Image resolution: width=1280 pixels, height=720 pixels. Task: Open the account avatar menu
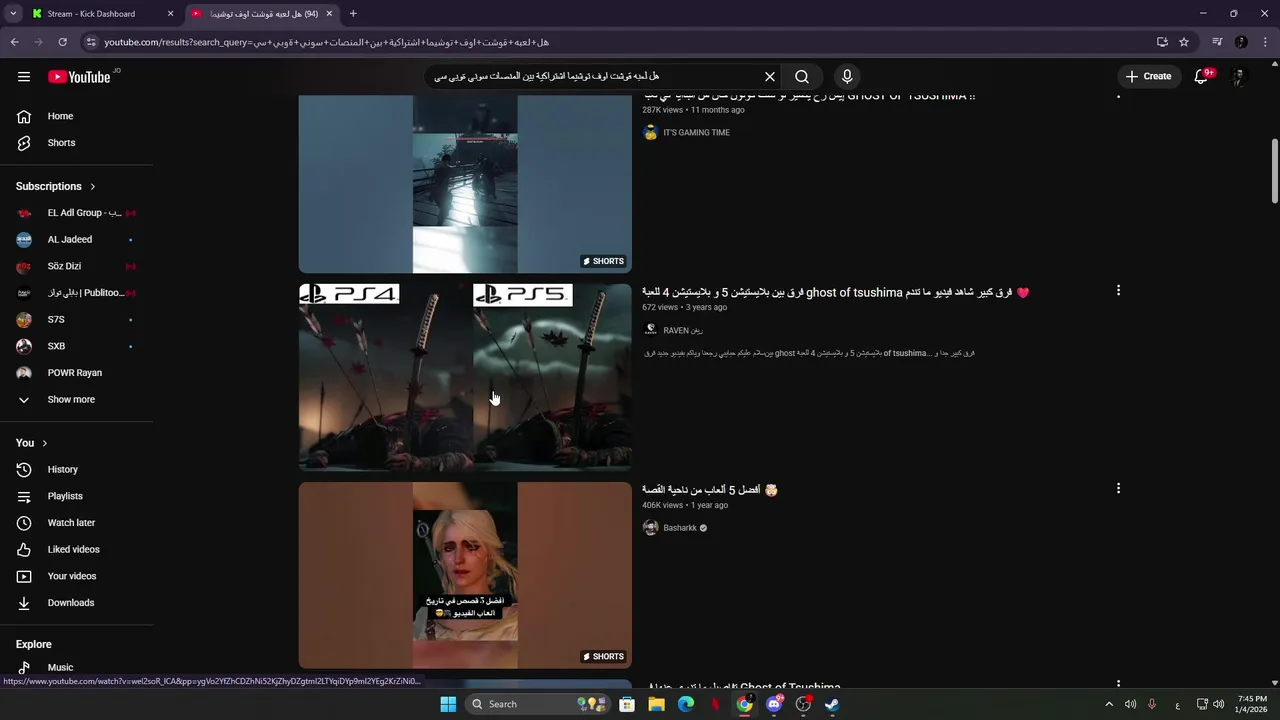[x=1239, y=76]
